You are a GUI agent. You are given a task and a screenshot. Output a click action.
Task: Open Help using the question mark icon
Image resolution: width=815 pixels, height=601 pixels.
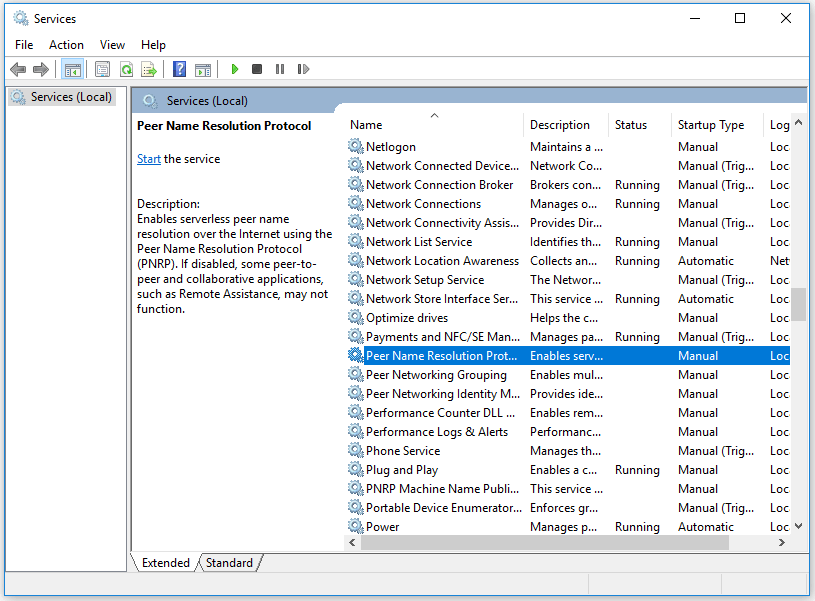click(x=178, y=68)
